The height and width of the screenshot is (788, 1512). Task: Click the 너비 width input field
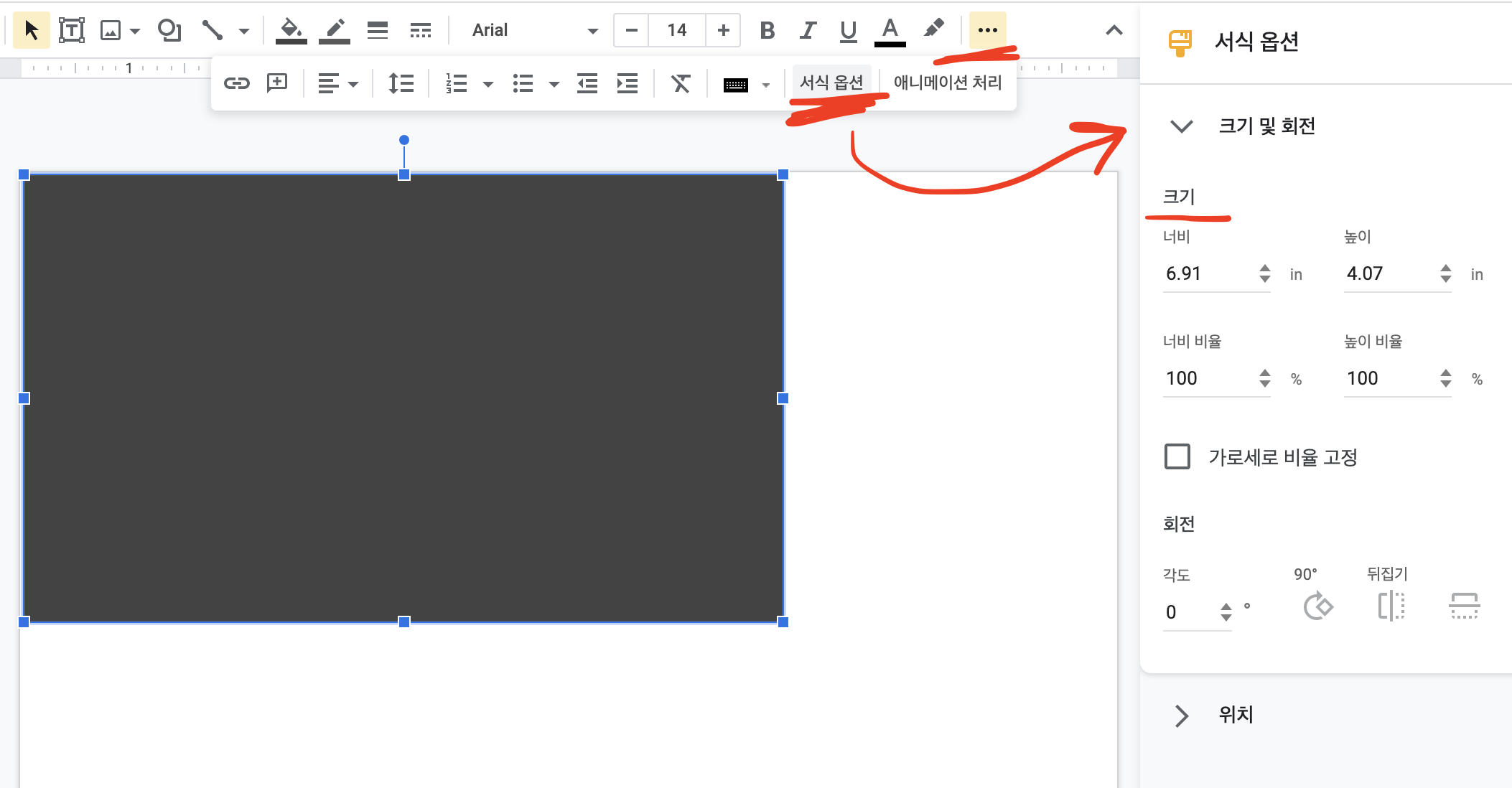1208,273
